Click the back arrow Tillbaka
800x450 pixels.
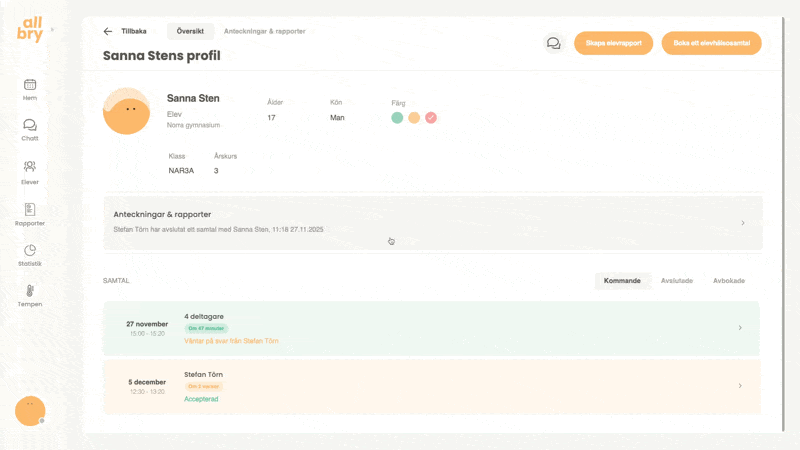pos(108,32)
